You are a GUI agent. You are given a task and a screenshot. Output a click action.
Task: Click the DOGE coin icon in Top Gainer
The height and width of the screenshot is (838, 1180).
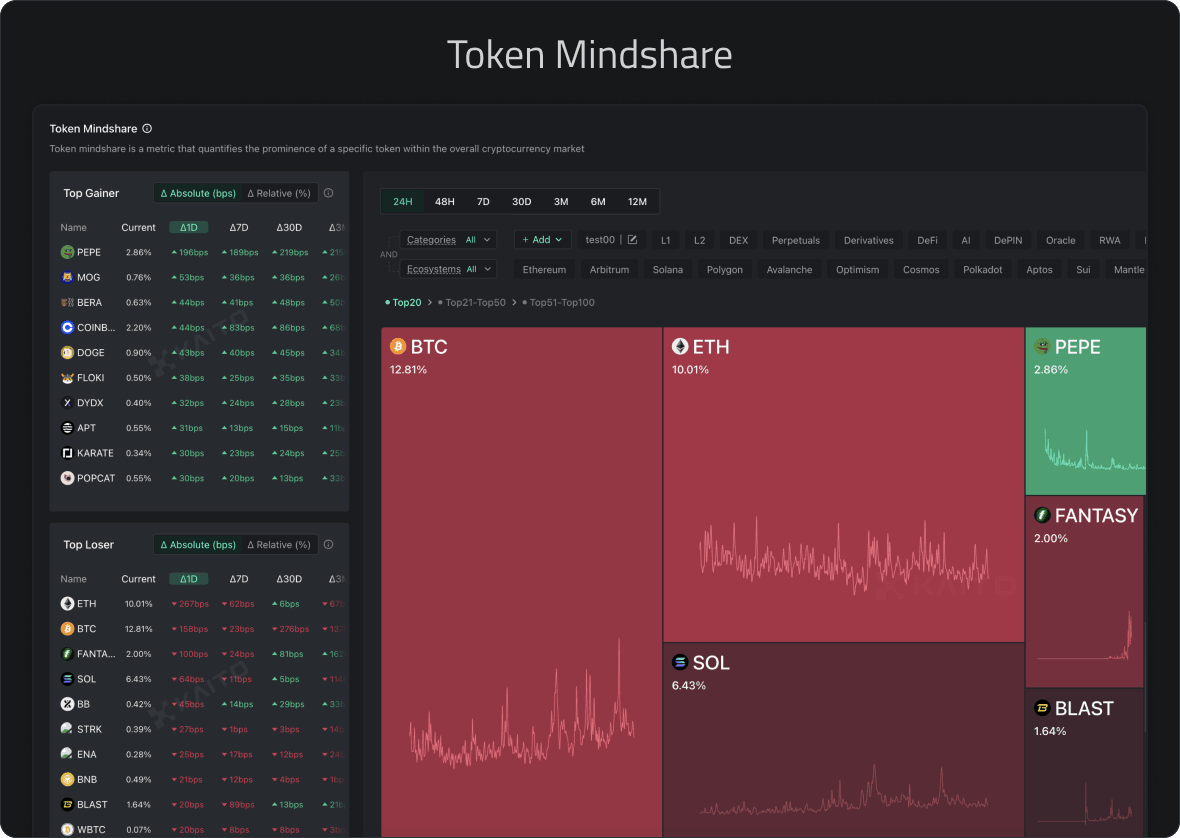point(67,353)
